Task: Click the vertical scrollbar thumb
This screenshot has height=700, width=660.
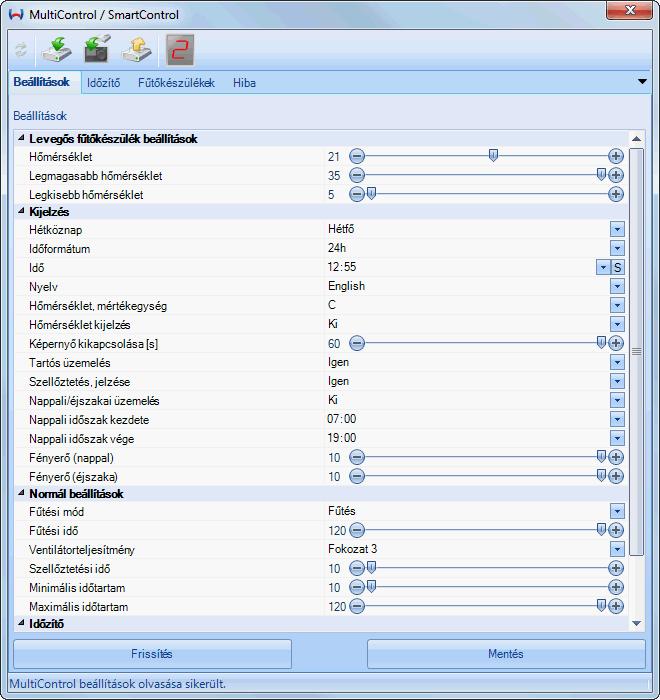Action: coord(637,352)
